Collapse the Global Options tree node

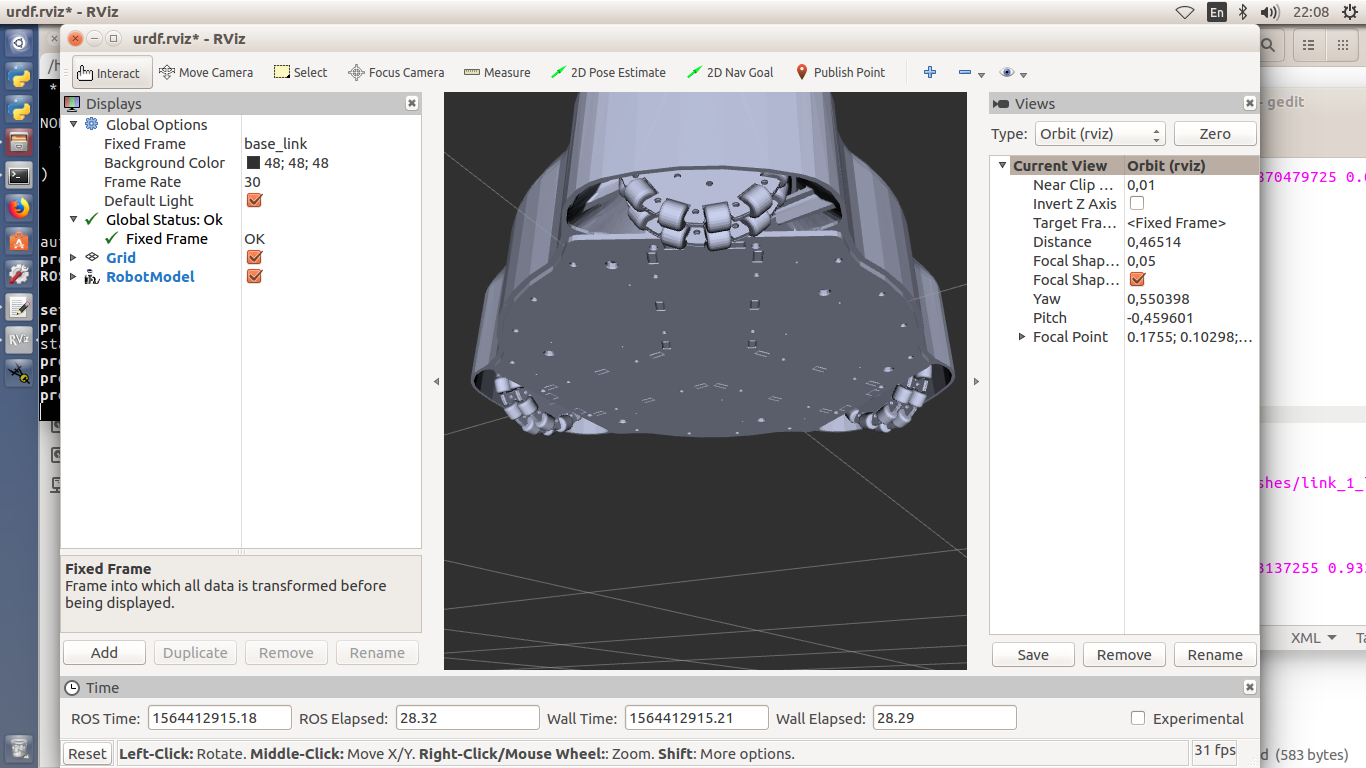point(73,124)
